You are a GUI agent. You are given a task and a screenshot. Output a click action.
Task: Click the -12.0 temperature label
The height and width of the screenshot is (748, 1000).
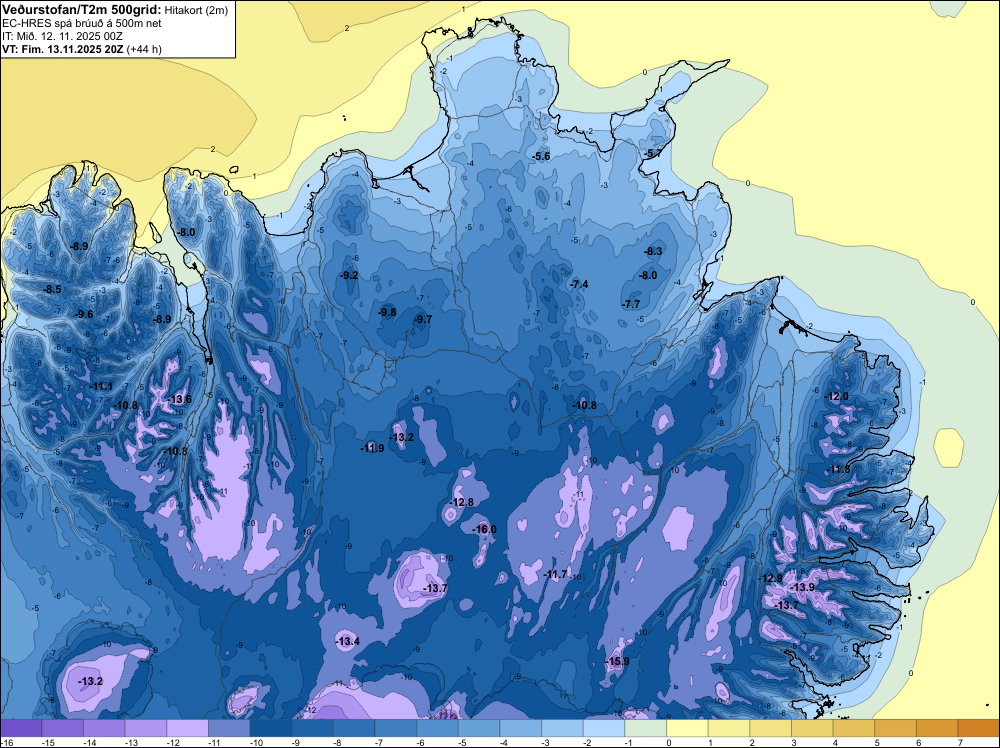pos(837,396)
